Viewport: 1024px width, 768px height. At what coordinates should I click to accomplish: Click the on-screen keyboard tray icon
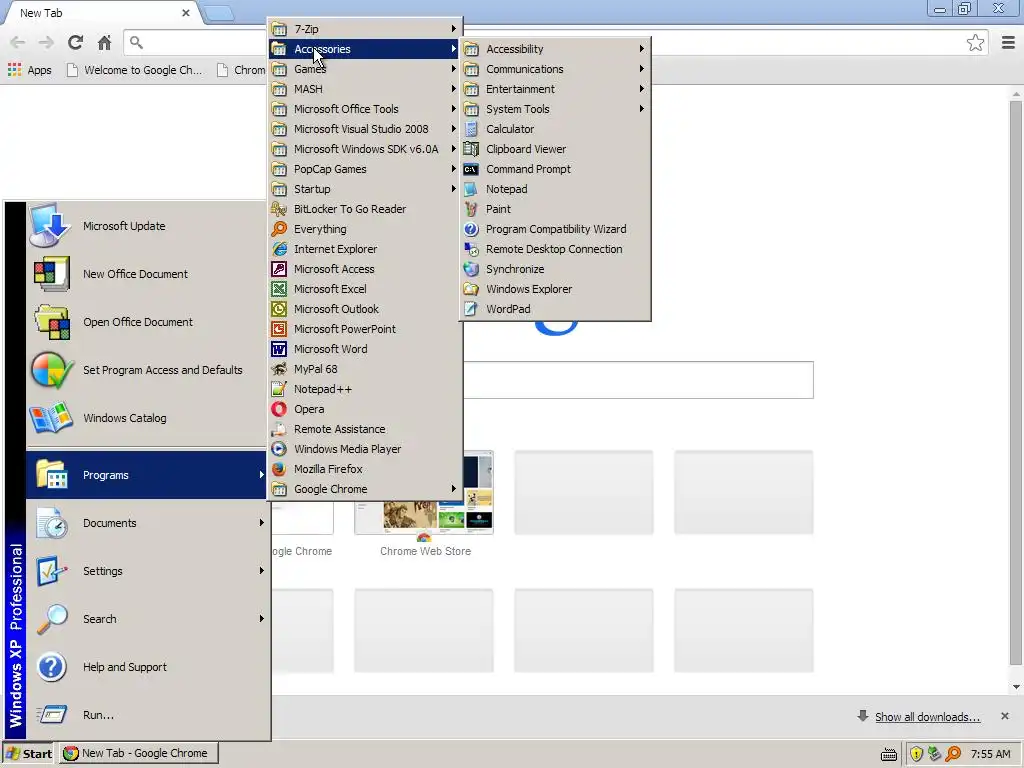coord(888,754)
